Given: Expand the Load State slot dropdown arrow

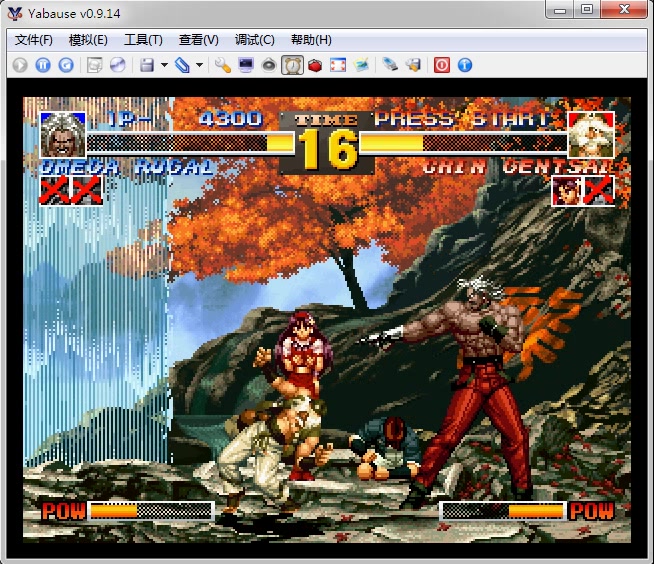Looking at the screenshot, I should 199,65.
